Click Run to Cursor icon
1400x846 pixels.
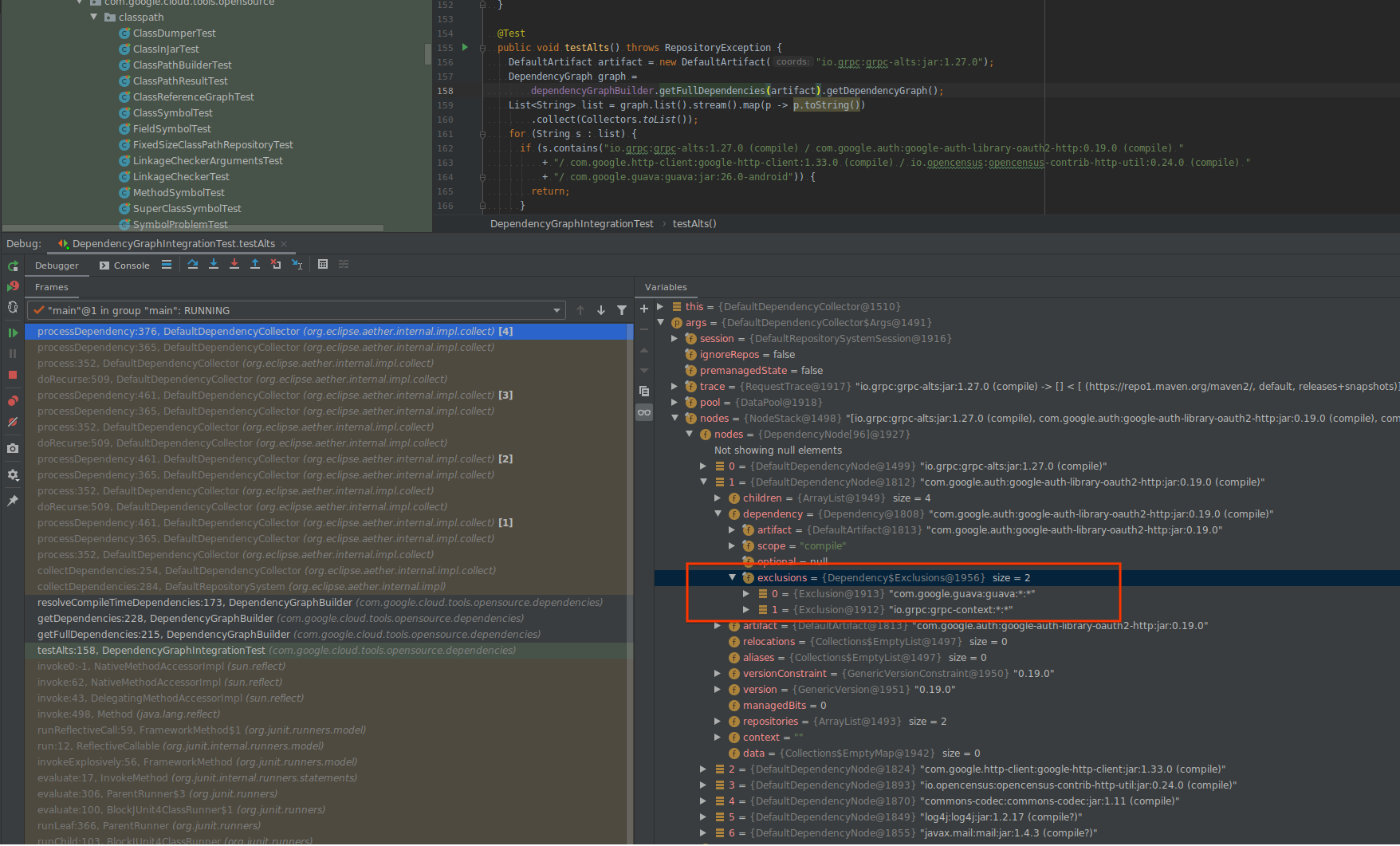point(297,264)
